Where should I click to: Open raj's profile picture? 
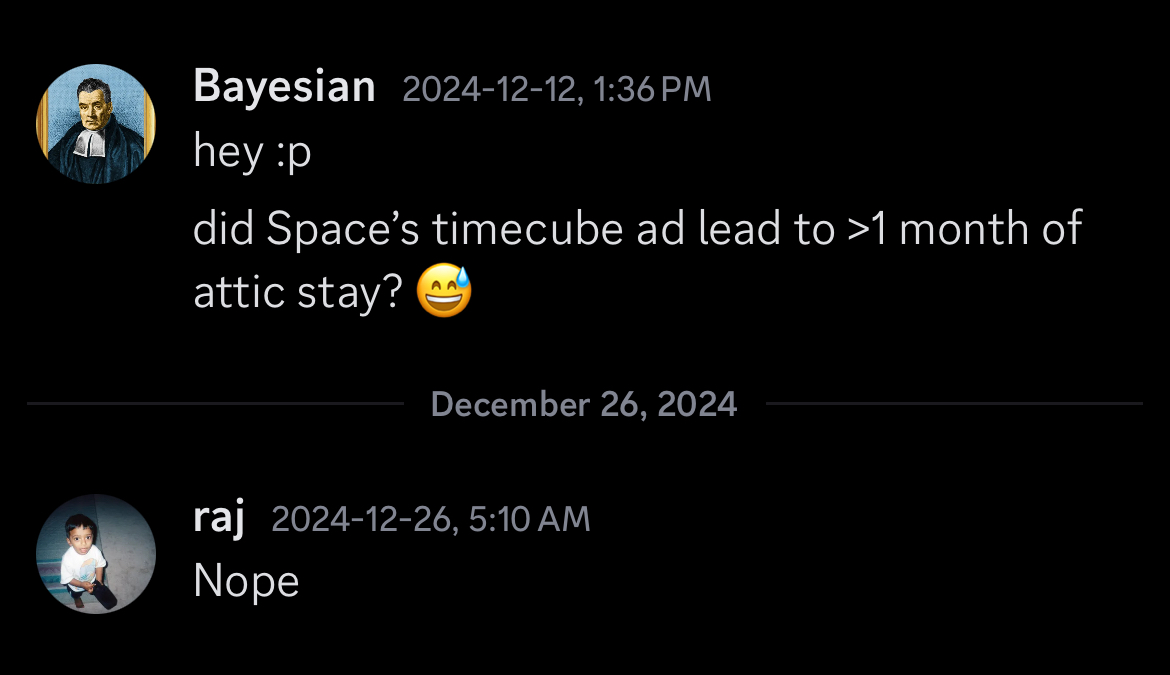click(x=96, y=553)
